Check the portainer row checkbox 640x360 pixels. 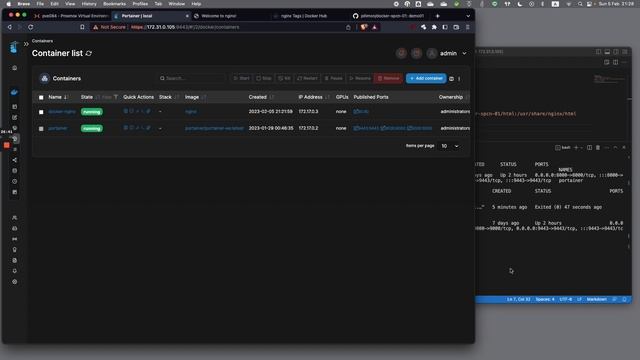click(x=41, y=129)
